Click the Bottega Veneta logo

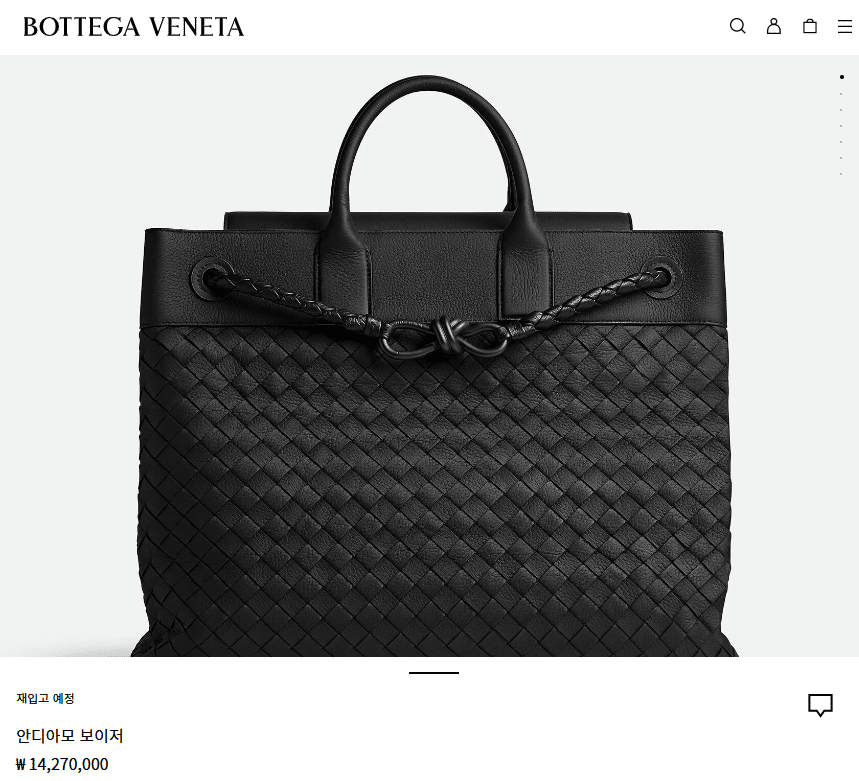(133, 27)
